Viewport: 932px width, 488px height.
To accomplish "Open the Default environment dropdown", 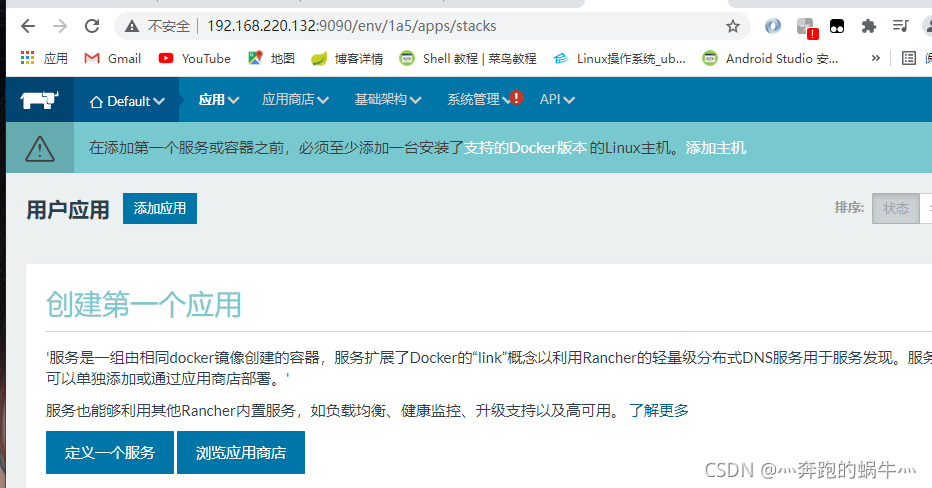I will coord(127,101).
